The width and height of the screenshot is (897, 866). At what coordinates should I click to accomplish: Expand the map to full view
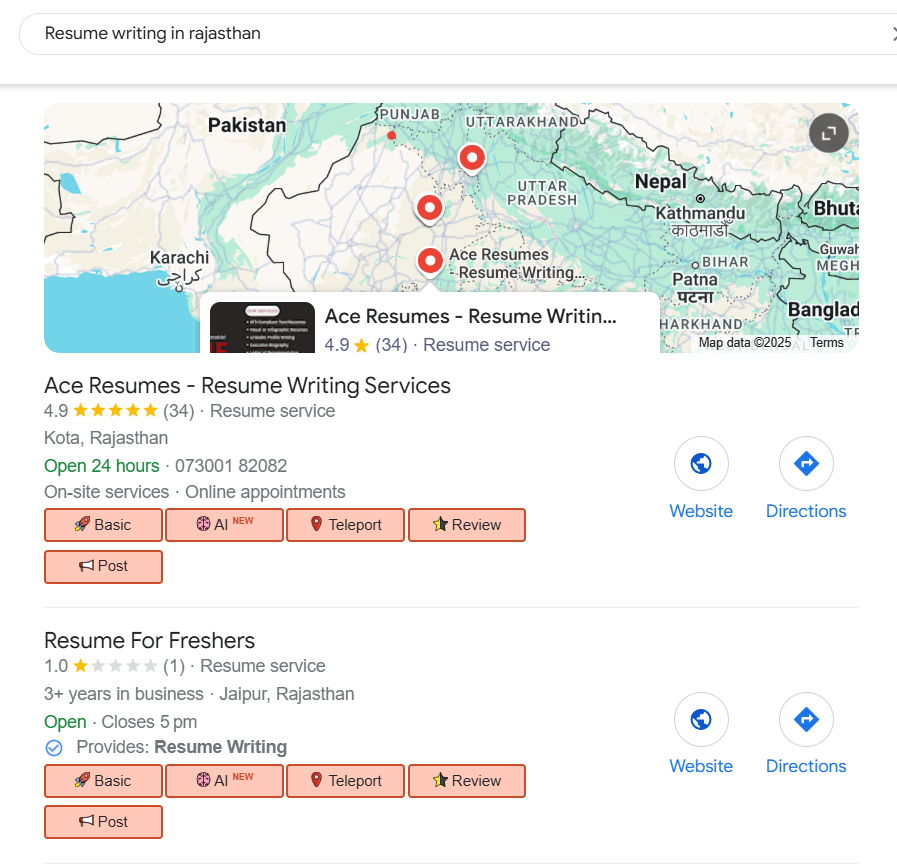pos(828,133)
